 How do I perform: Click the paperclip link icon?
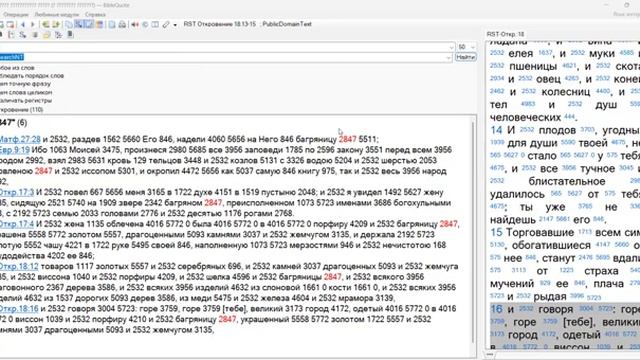pos(166,24)
